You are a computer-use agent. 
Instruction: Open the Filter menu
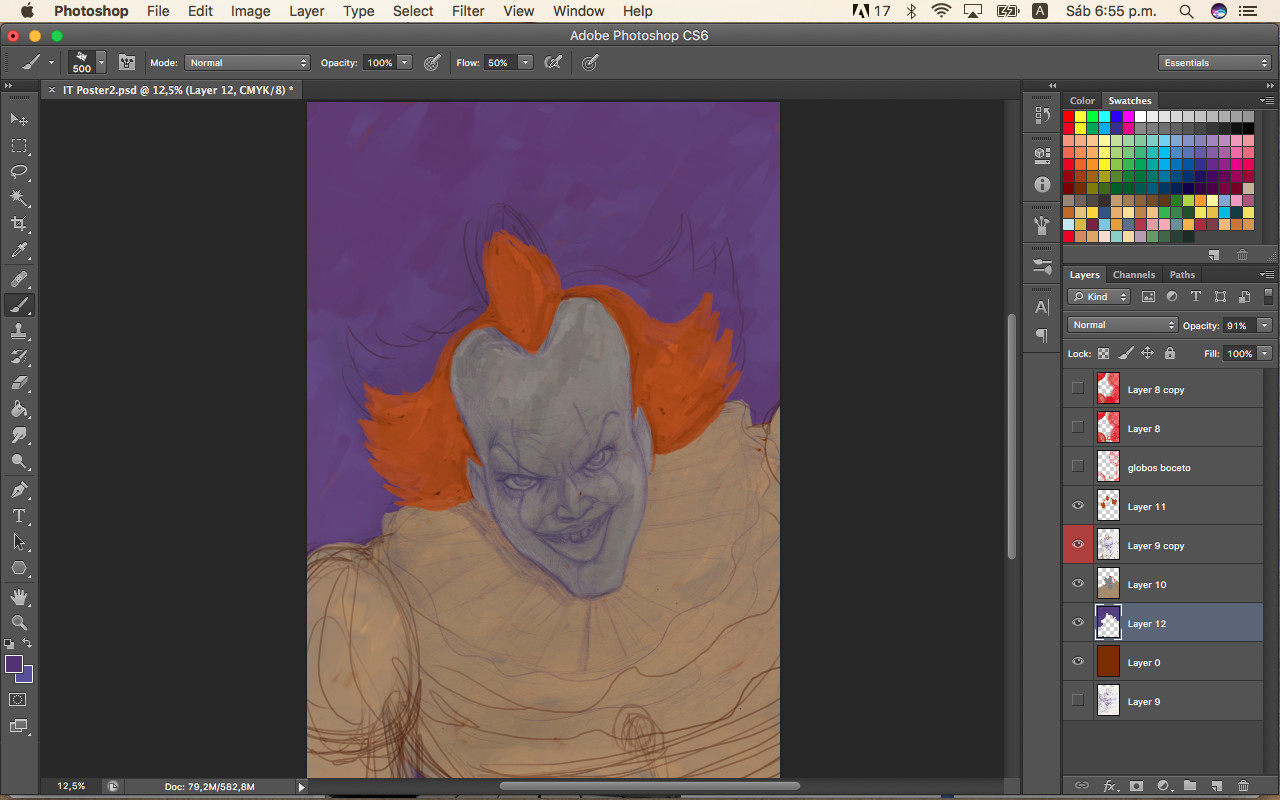468,11
